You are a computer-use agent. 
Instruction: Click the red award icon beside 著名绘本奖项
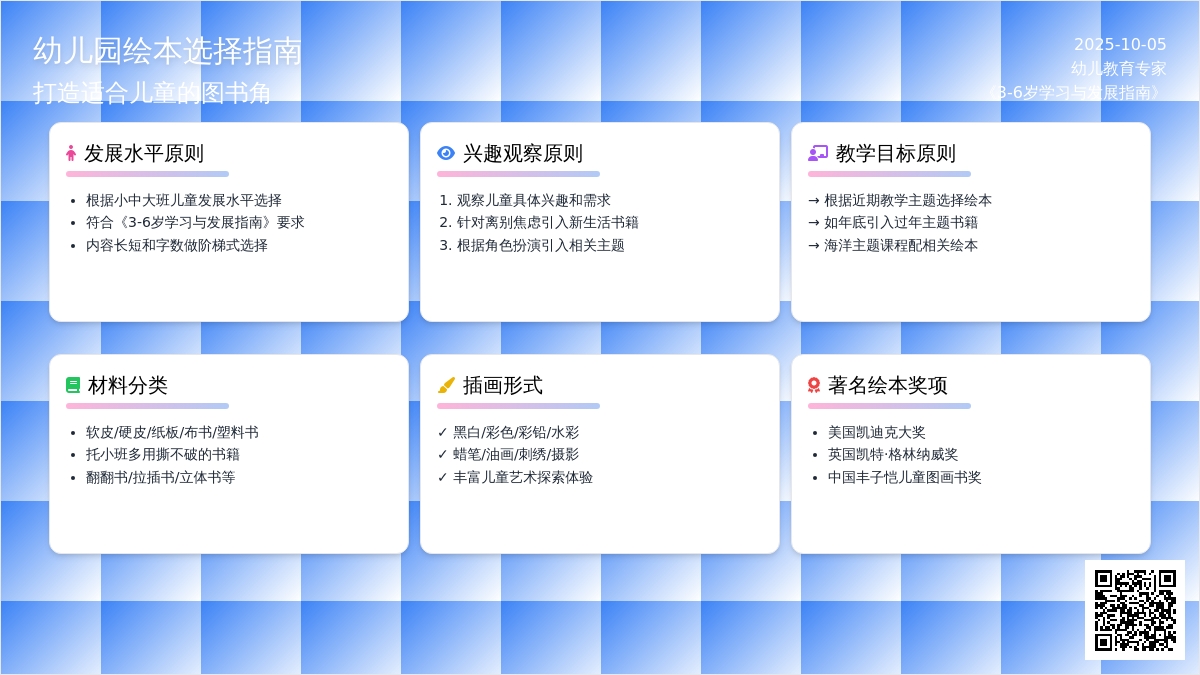point(814,385)
